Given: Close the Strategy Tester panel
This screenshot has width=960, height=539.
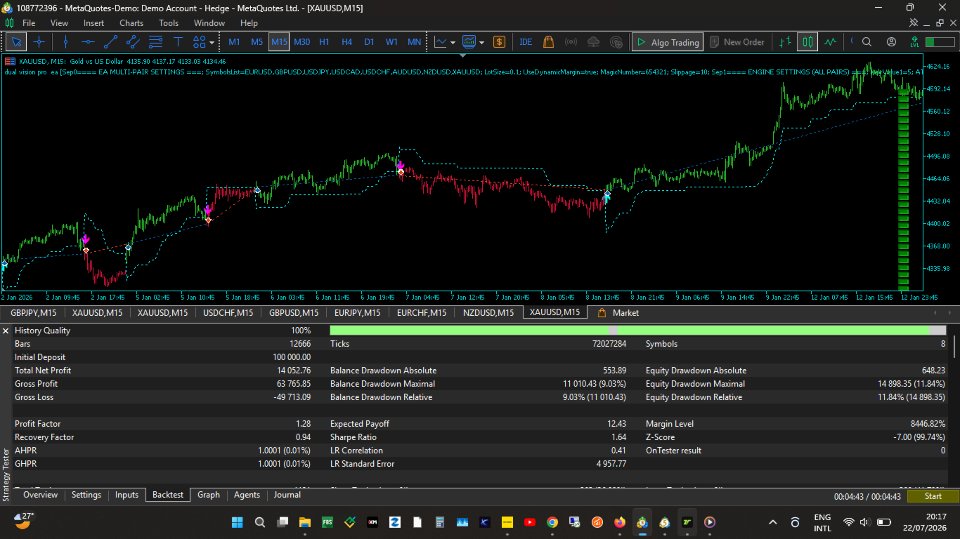Looking at the screenshot, I should (x=6, y=331).
